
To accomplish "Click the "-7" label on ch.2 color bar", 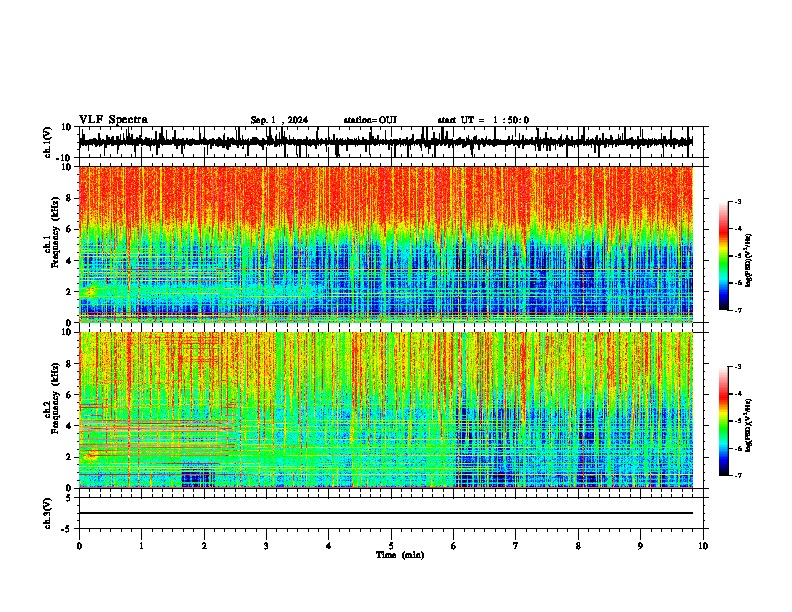I will (737, 475).
